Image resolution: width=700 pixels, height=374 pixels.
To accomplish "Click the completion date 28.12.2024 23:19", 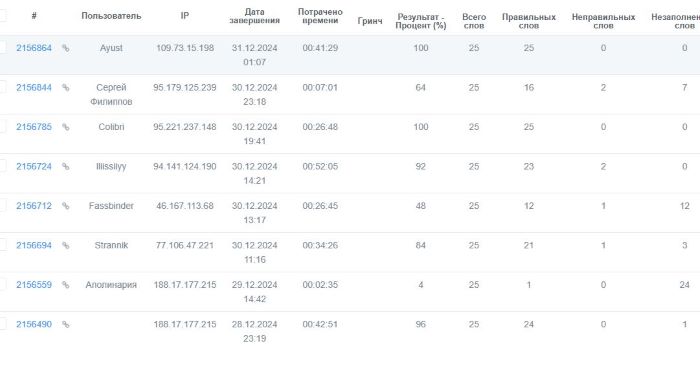I will tap(254, 331).
